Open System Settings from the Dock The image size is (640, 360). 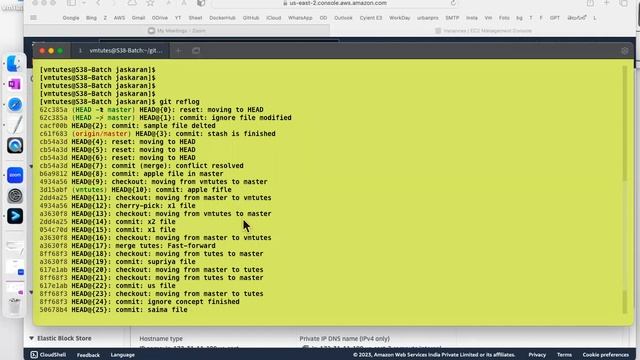[x=15, y=196]
